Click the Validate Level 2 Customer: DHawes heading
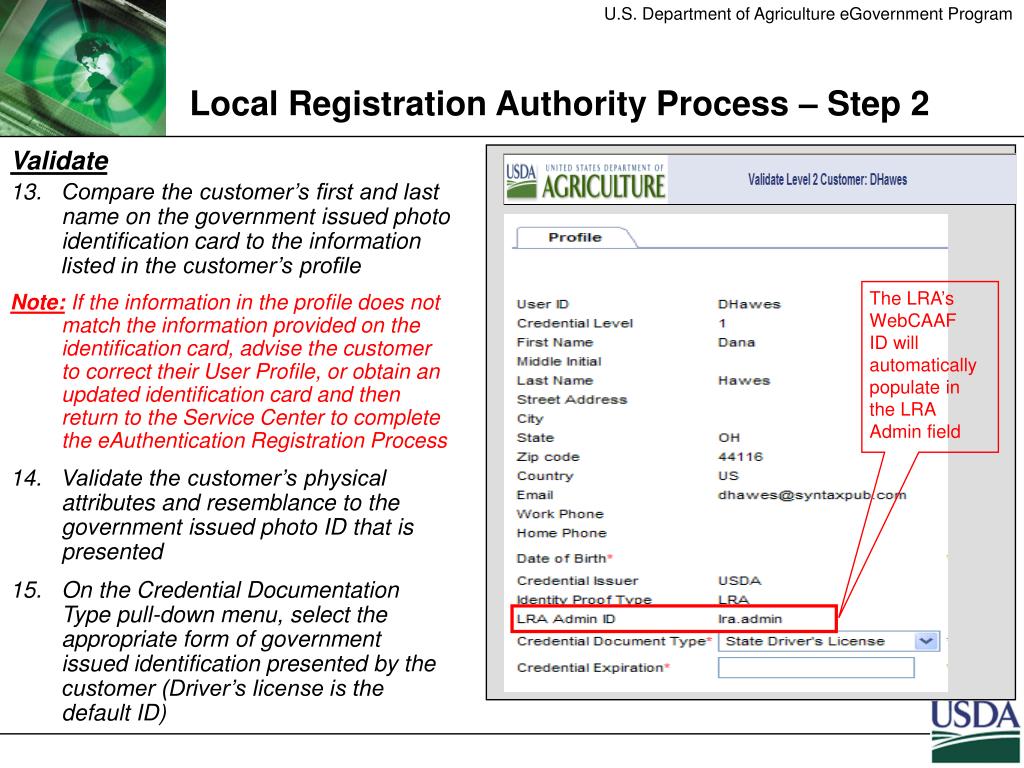Viewport: 1024px width, 768px height. [x=827, y=180]
